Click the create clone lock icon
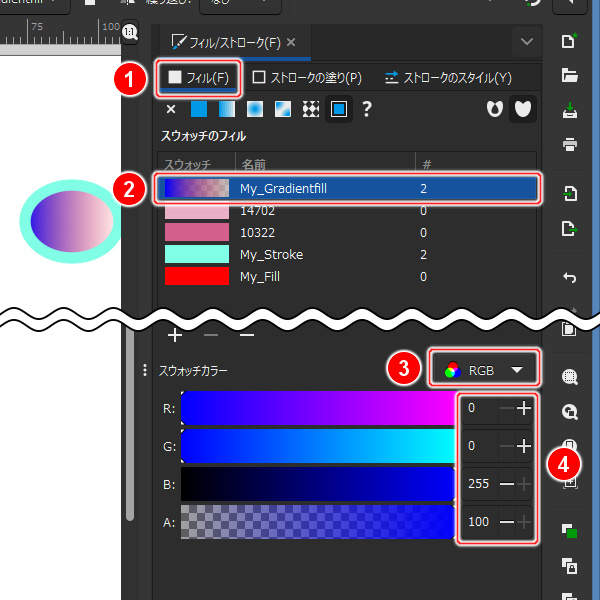The width and height of the screenshot is (600, 600). tap(569, 566)
